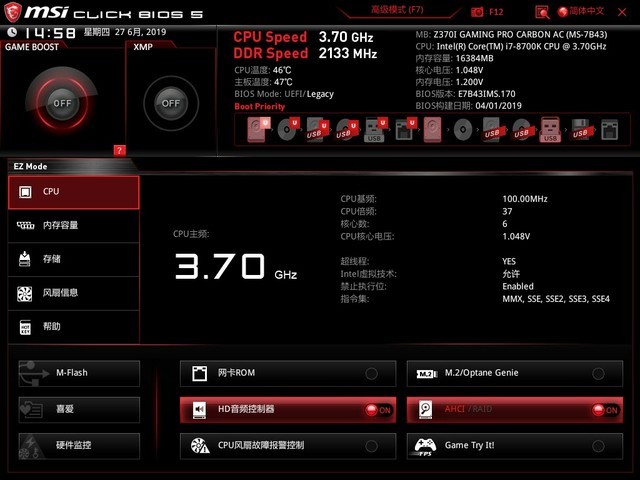Click the DDR Speed 2133 MHz value

tap(348, 53)
